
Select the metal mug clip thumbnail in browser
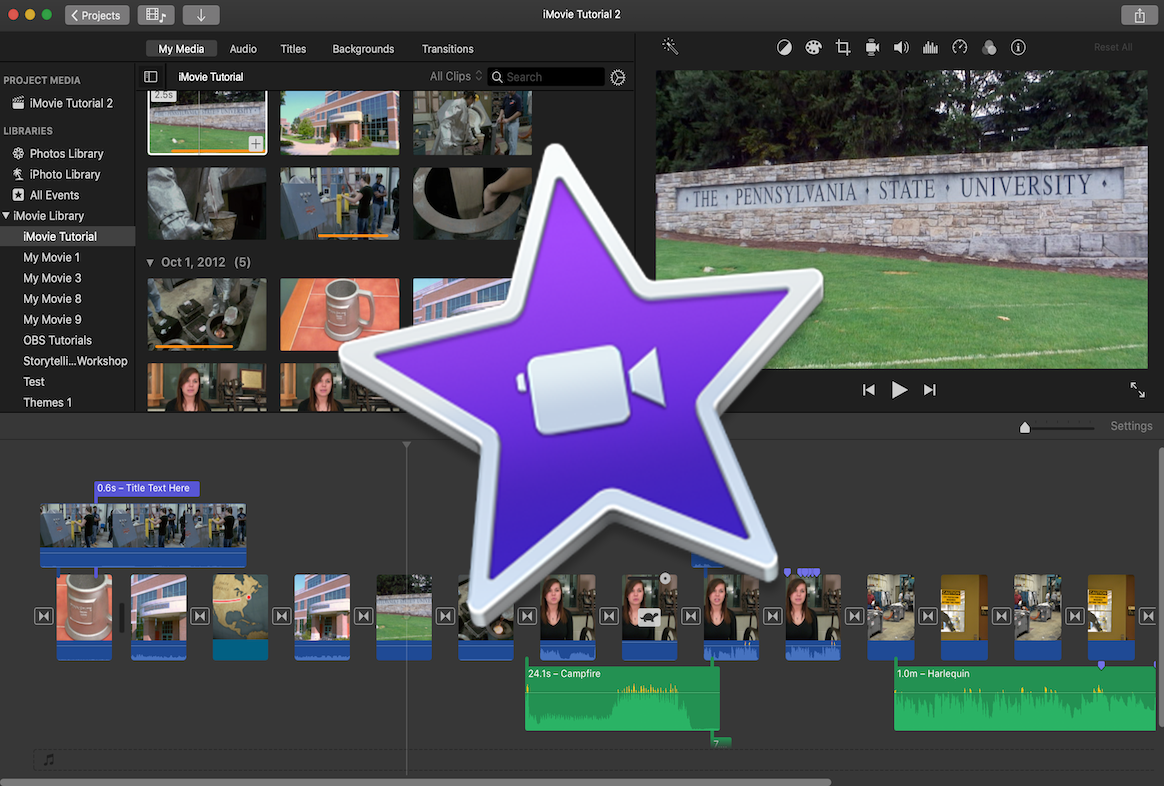(339, 314)
